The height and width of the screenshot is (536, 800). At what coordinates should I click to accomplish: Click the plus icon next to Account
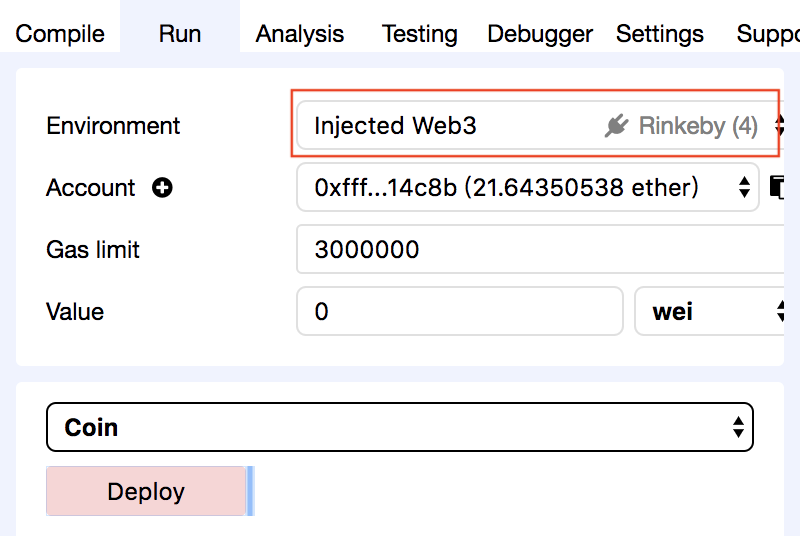162,188
